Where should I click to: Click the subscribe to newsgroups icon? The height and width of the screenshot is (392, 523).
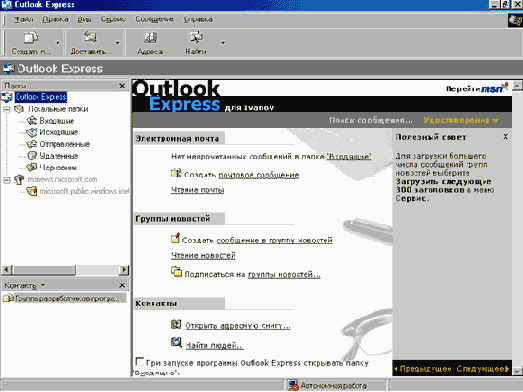click(176, 272)
